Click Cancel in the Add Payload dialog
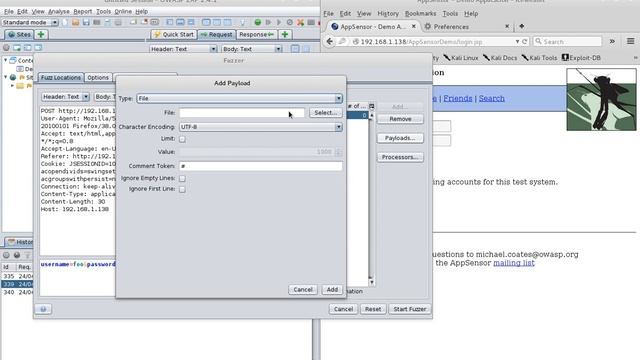Screen dimensions: 640x360 [x=303, y=289]
